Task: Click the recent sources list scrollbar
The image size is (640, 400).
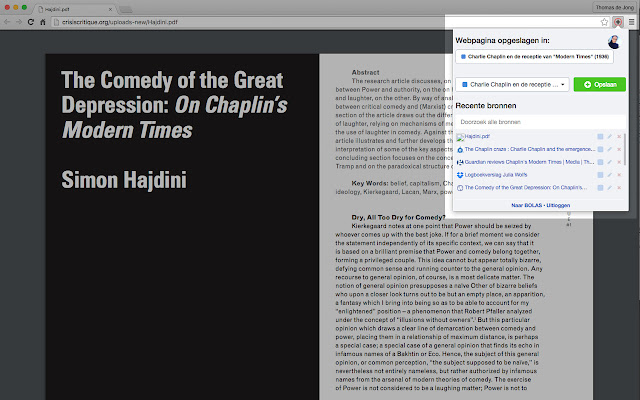Action: [625, 147]
